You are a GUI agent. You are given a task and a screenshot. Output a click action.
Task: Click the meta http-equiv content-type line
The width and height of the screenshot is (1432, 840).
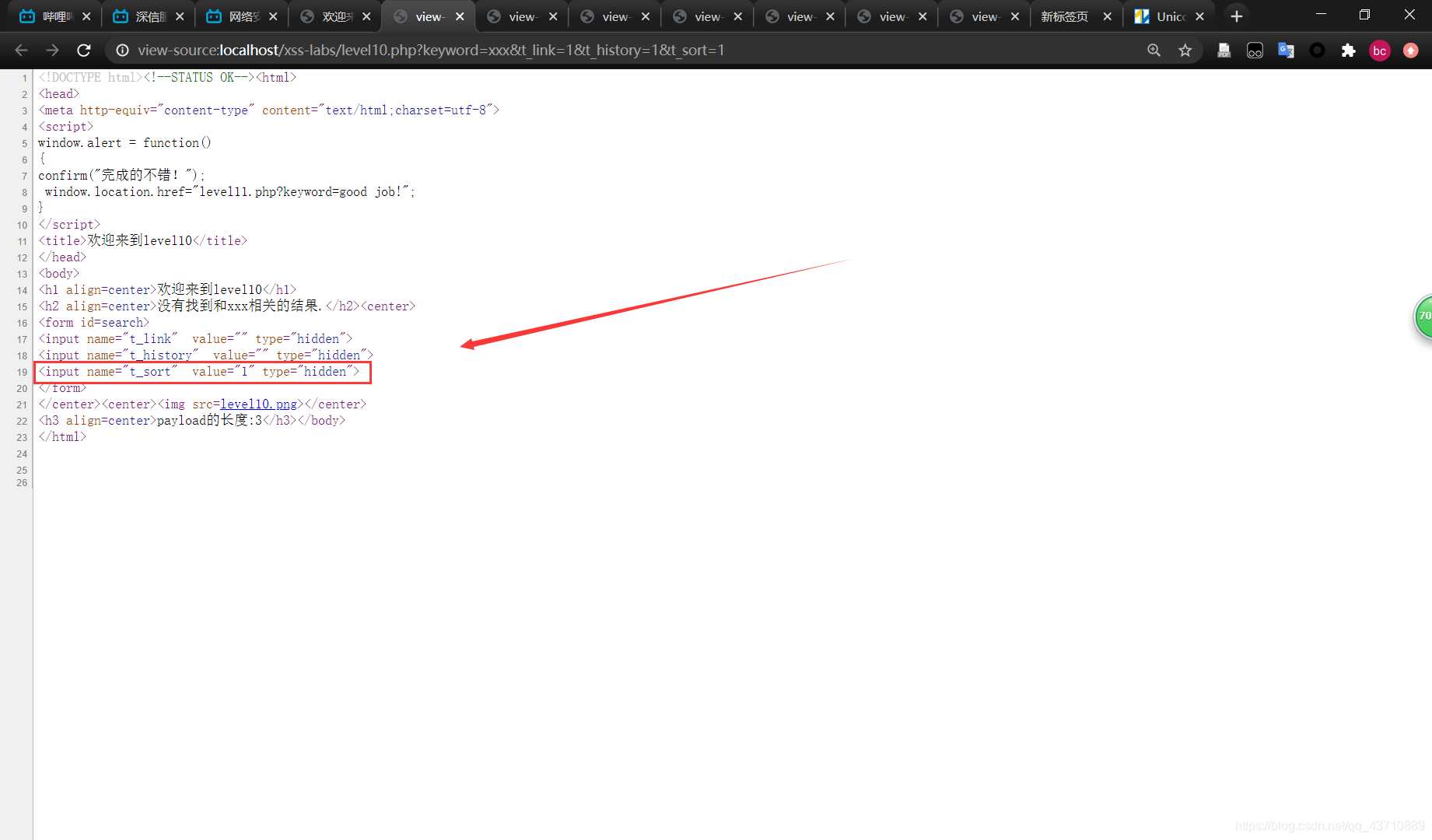[x=269, y=110]
